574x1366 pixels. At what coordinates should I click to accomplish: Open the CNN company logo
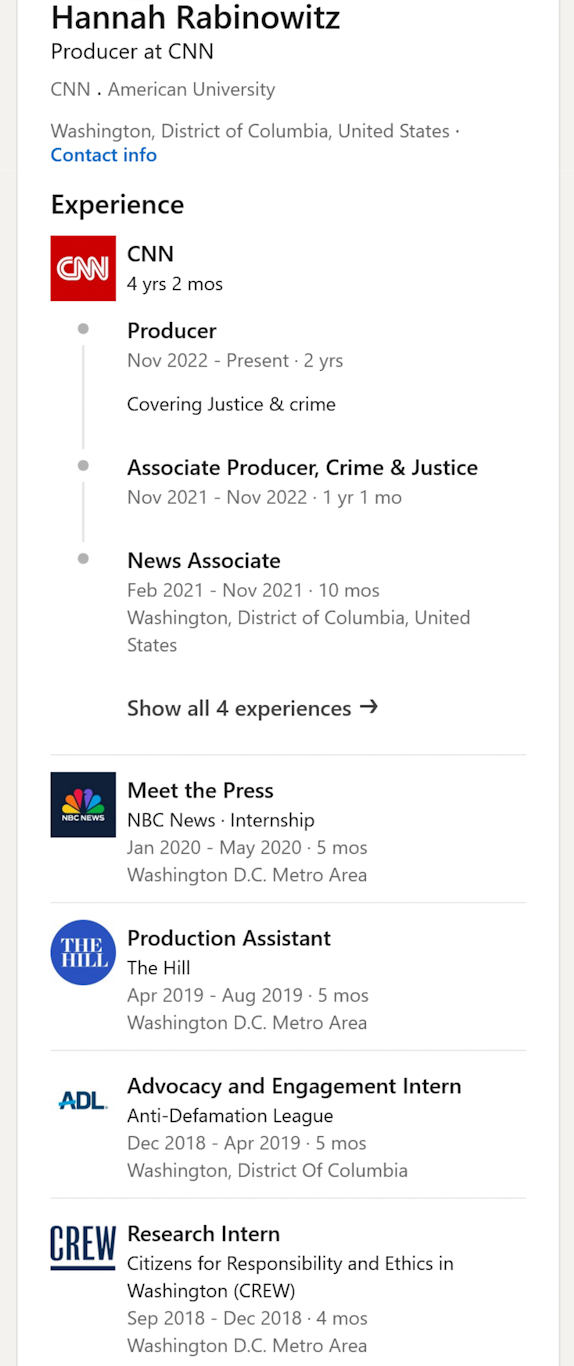point(83,268)
